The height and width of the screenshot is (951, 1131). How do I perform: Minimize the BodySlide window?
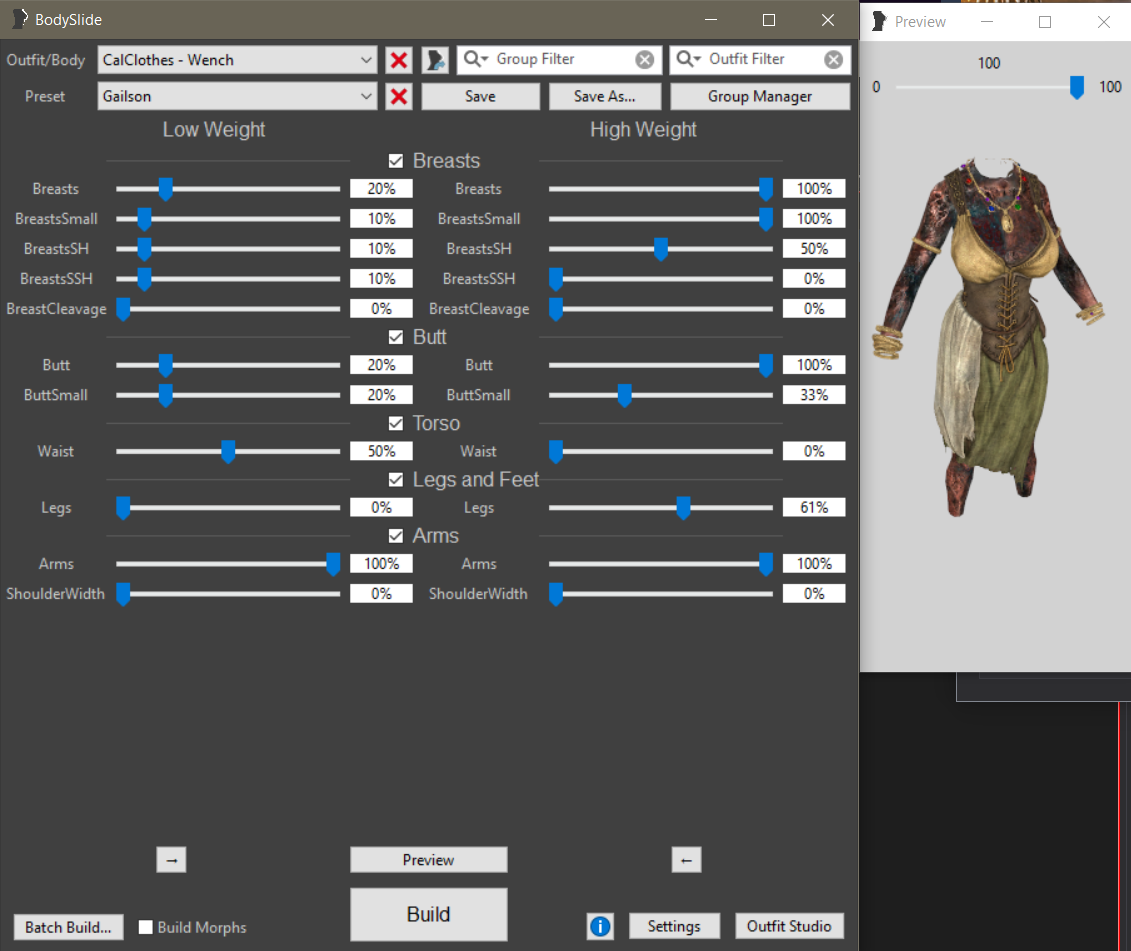tap(711, 19)
